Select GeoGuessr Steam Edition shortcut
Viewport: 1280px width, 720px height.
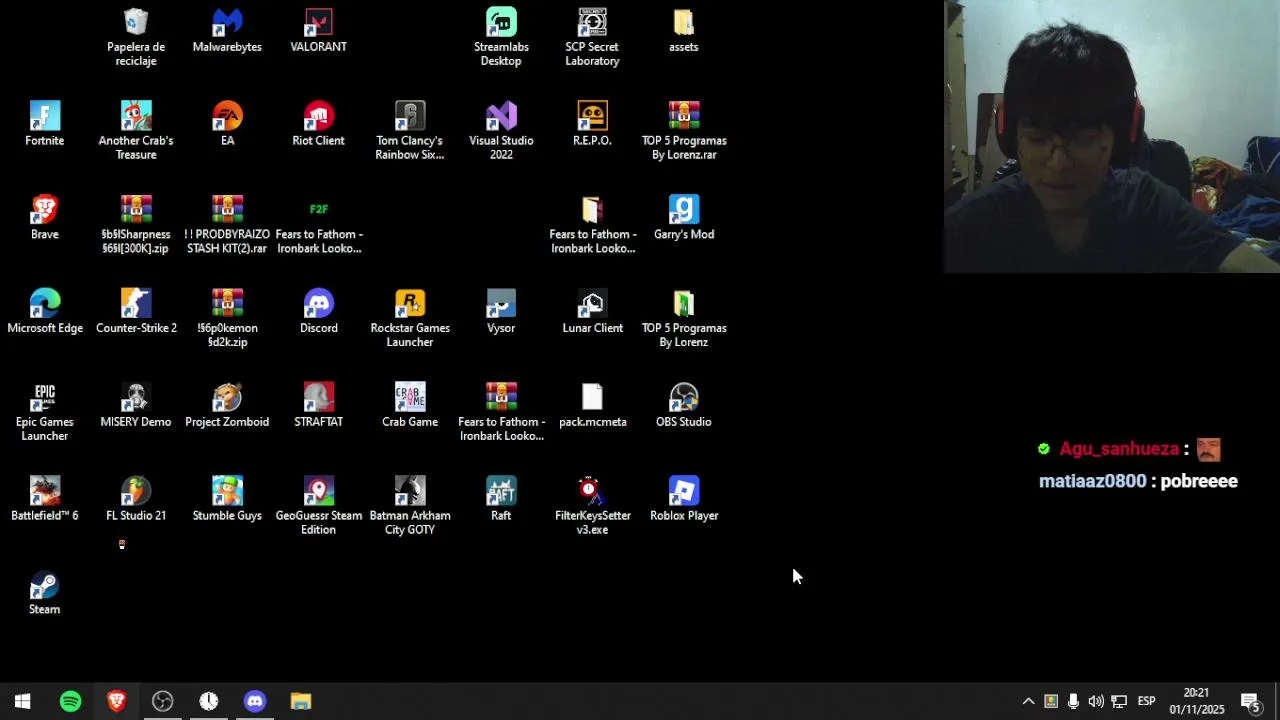coord(318,507)
